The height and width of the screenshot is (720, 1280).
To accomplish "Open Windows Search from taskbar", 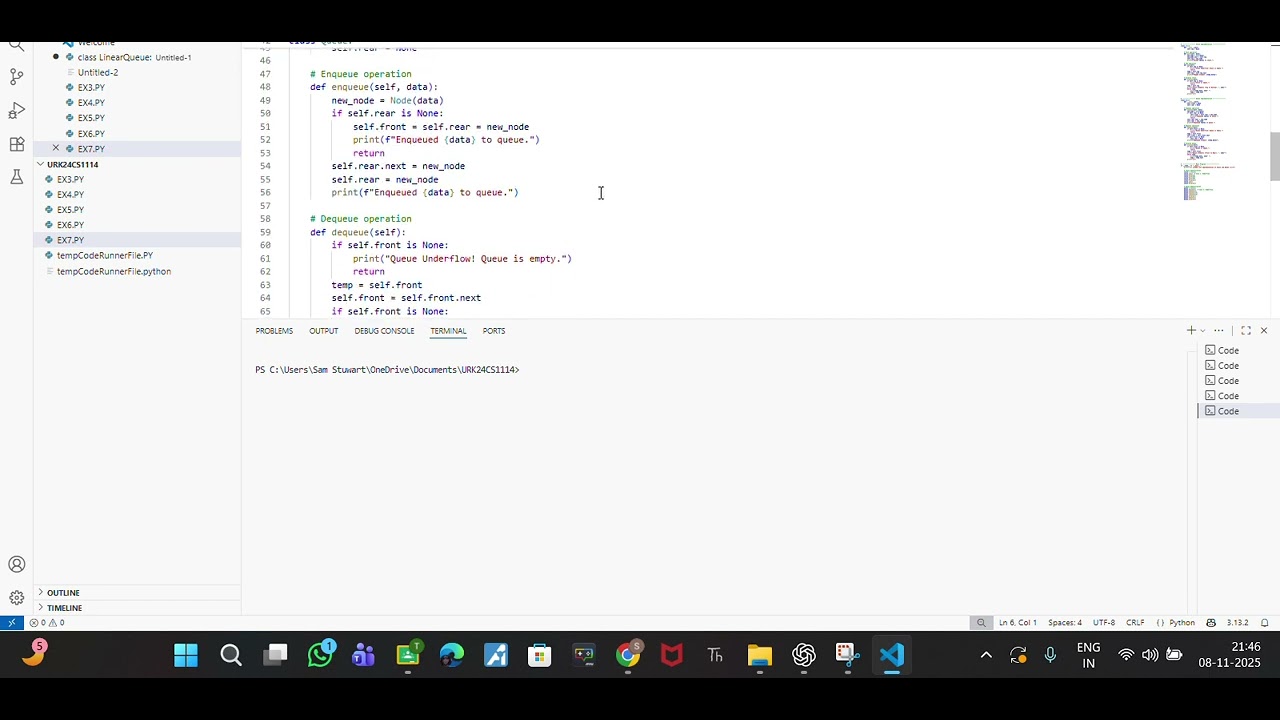I will (x=231, y=656).
